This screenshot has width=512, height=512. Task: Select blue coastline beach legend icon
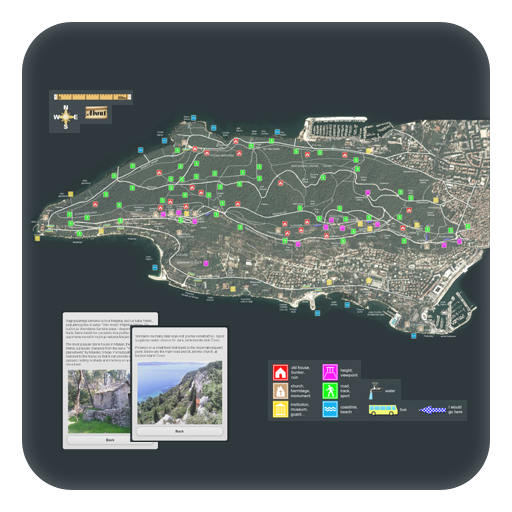click(x=330, y=409)
